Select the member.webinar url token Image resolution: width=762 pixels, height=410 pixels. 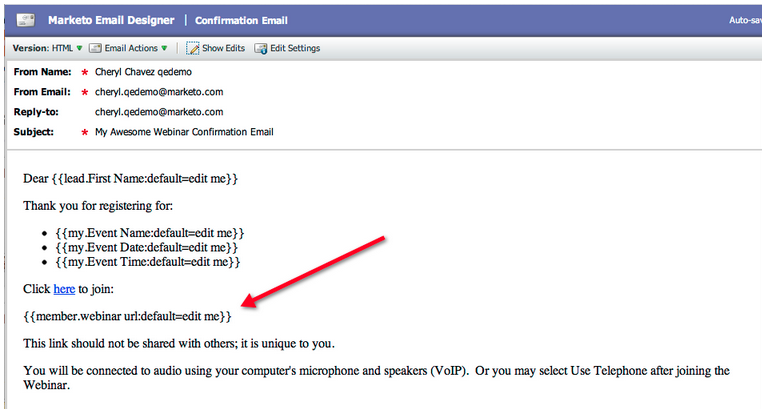coord(127,316)
